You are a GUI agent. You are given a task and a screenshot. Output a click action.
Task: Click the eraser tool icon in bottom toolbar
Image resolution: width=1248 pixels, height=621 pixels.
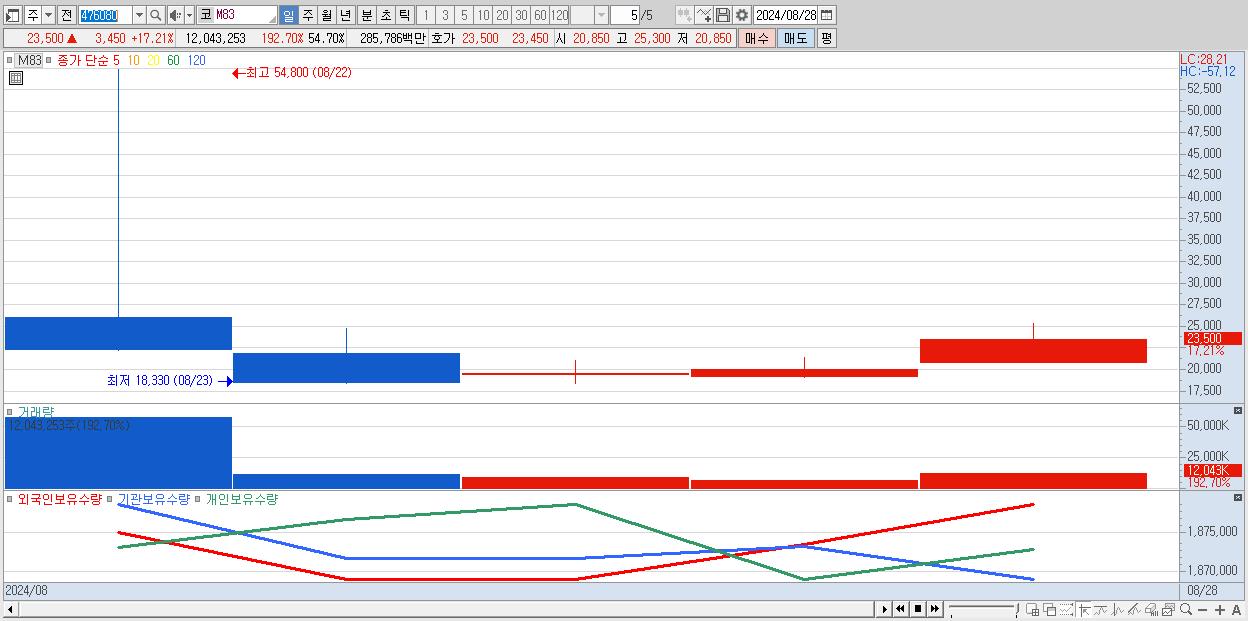1151,610
